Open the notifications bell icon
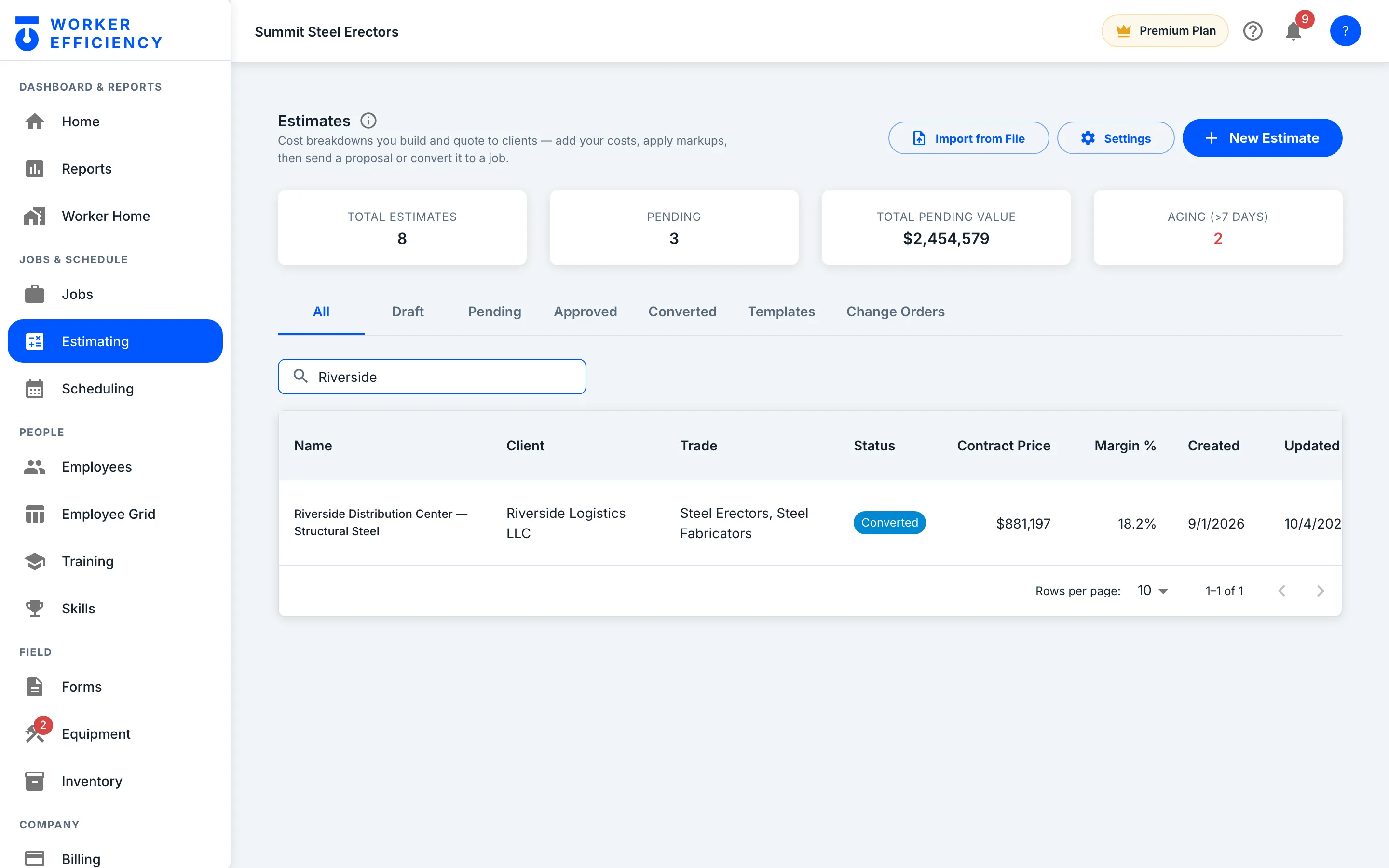The height and width of the screenshot is (868, 1389). [1293, 31]
